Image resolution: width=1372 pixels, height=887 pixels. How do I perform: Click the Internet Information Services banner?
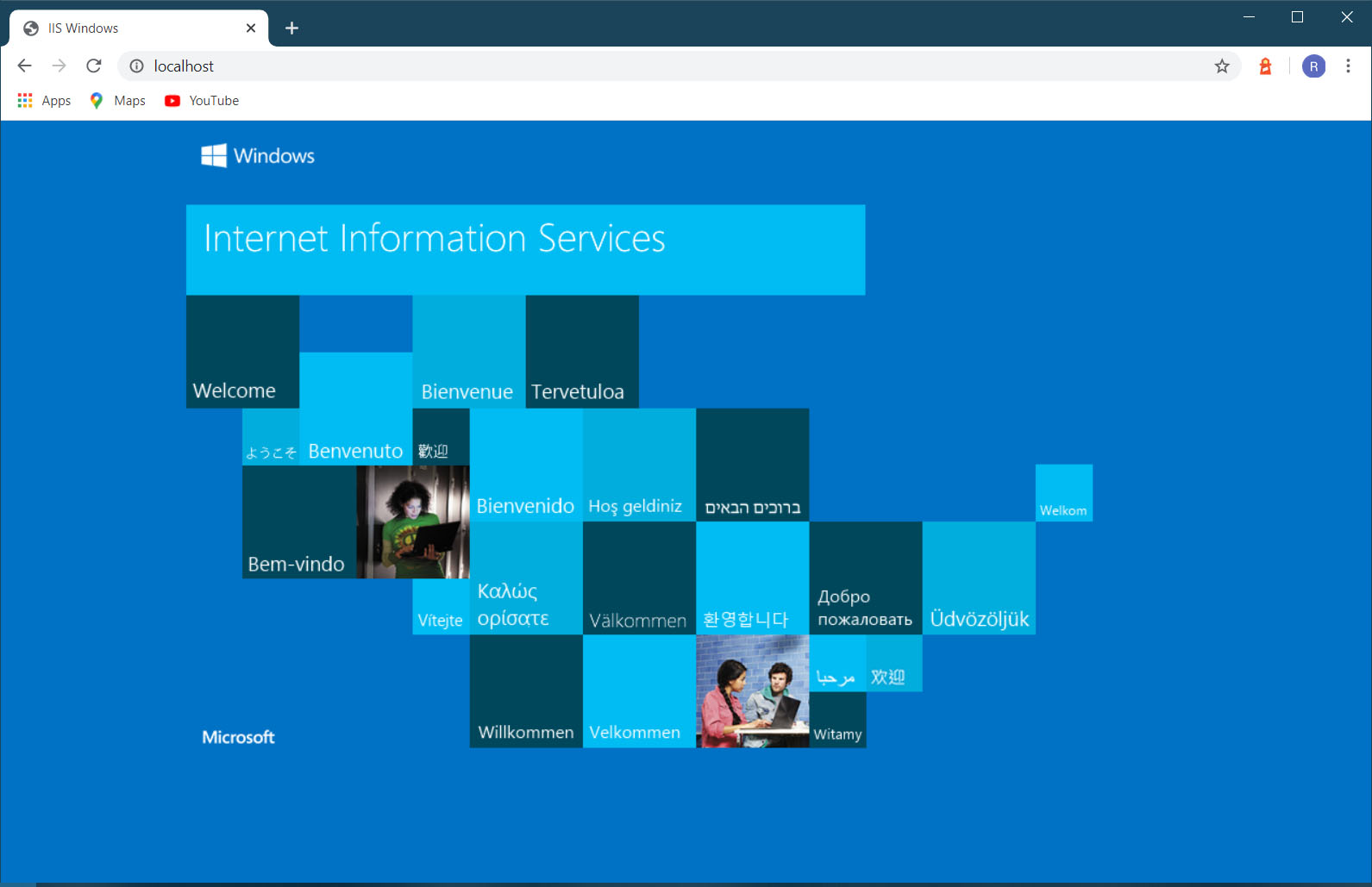click(x=526, y=250)
